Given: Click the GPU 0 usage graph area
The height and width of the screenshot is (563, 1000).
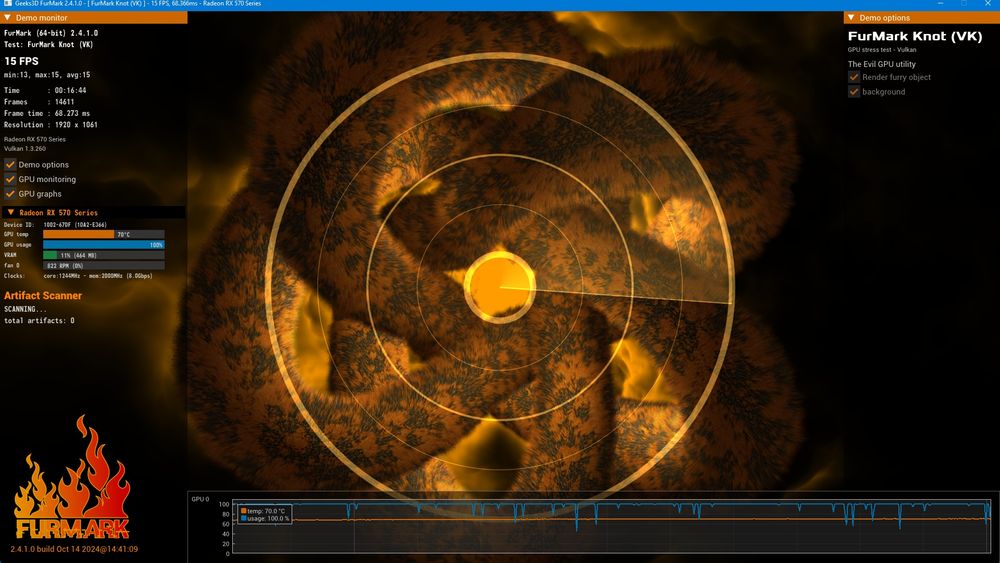Looking at the screenshot, I should point(612,527).
